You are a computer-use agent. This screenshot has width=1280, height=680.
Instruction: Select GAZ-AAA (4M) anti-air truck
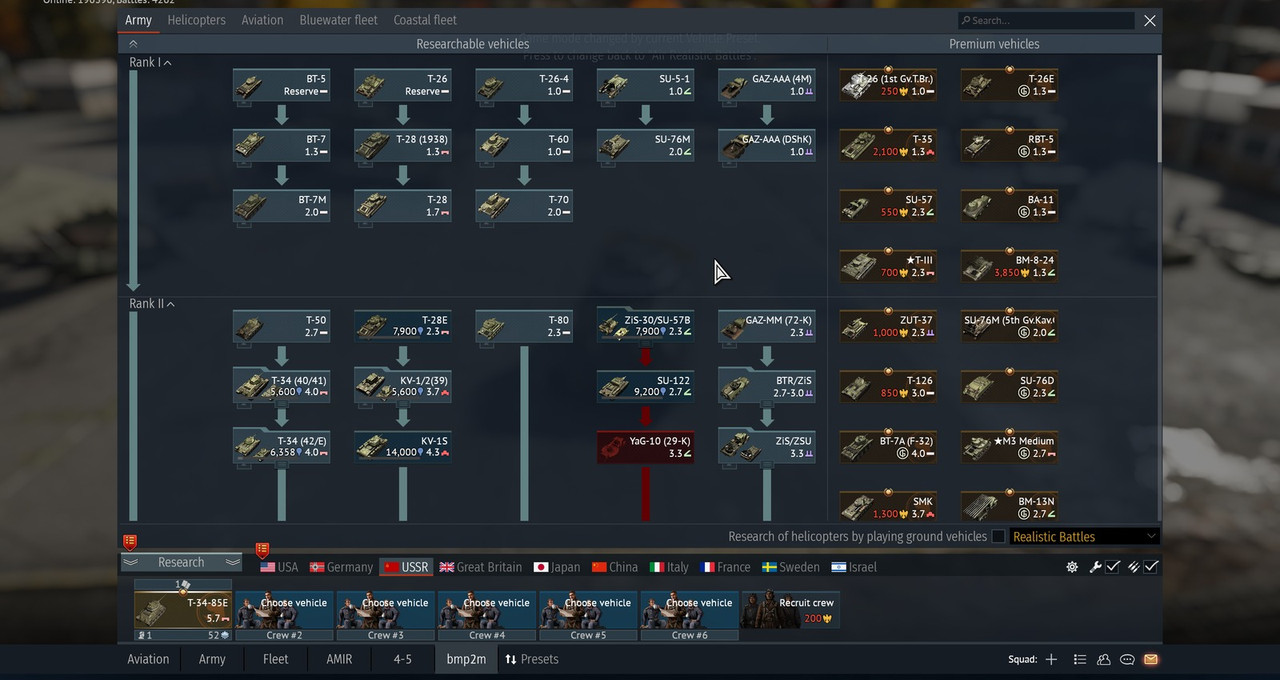(767, 85)
